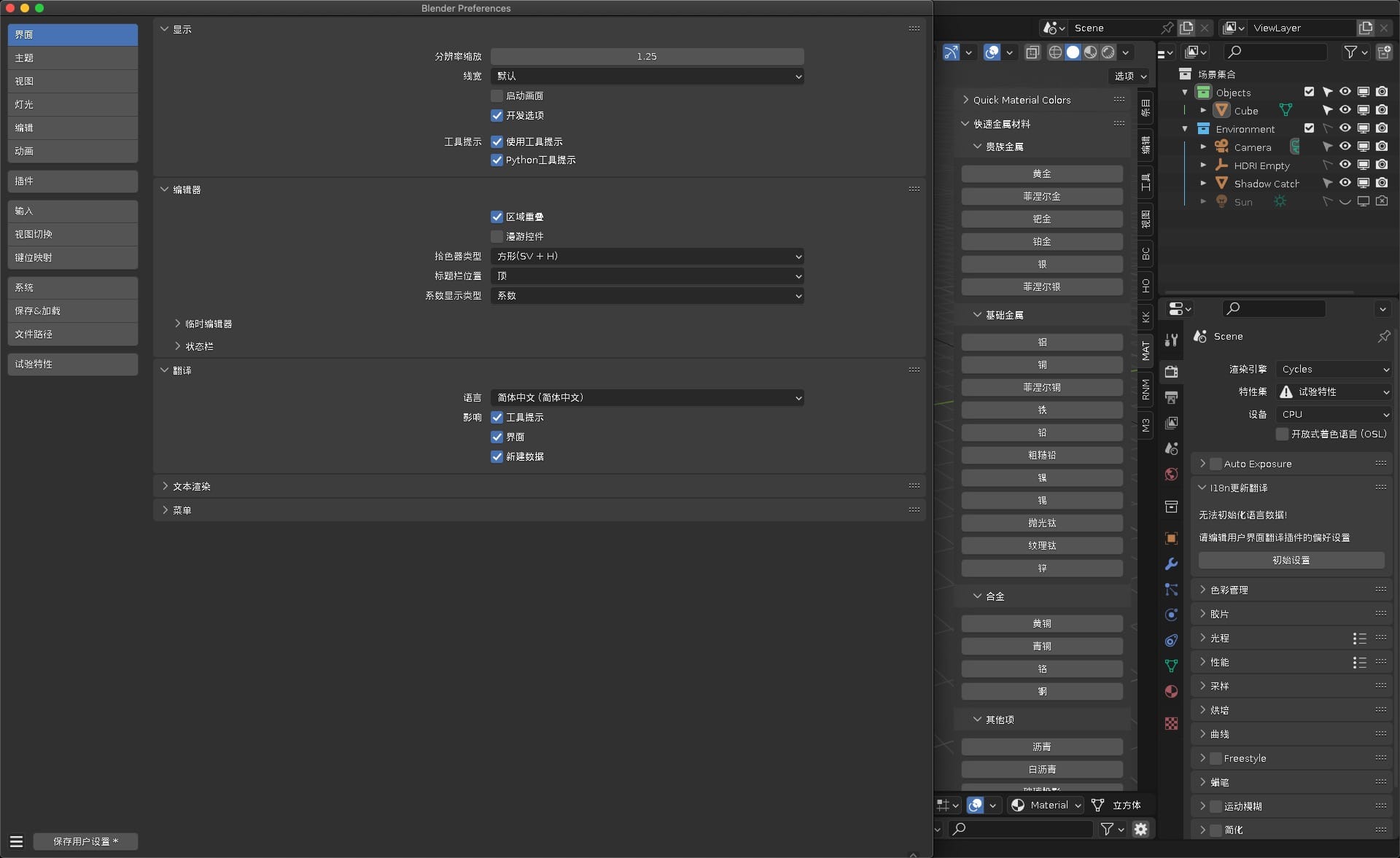Switch viewport to solid shading mode
The height and width of the screenshot is (858, 1400).
(x=1073, y=52)
